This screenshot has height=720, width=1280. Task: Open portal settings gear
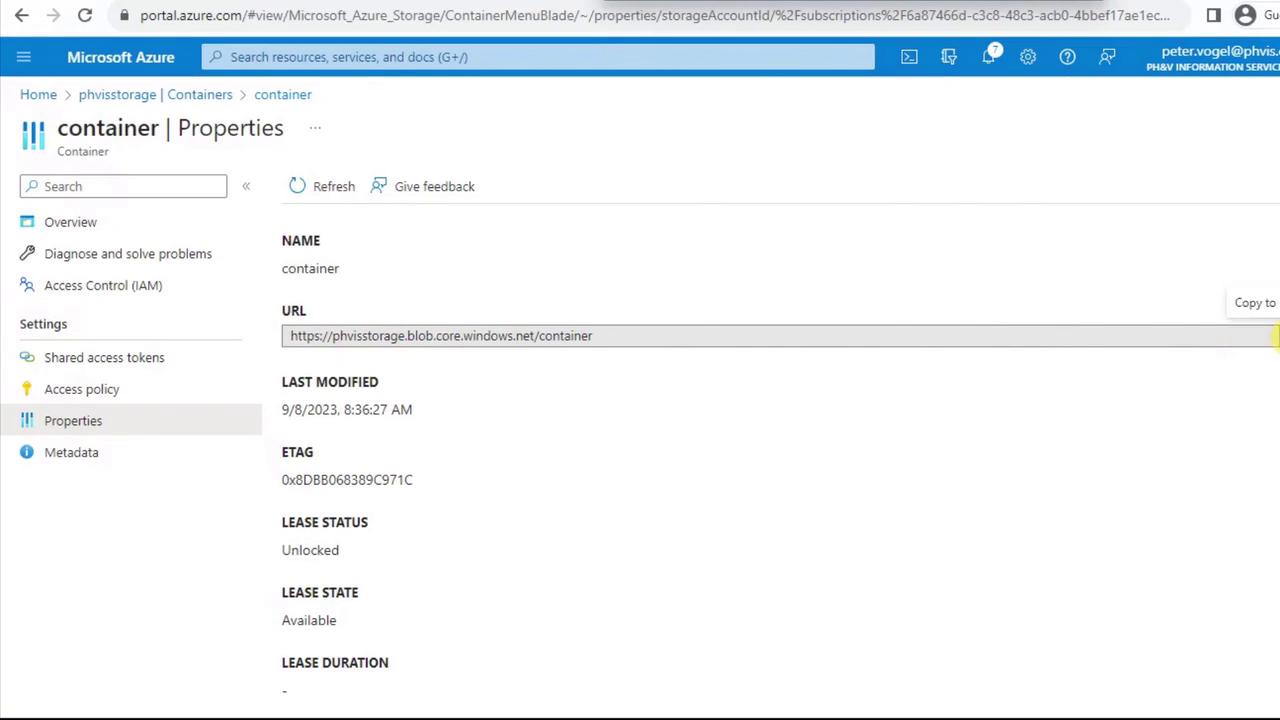click(x=1028, y=57)
